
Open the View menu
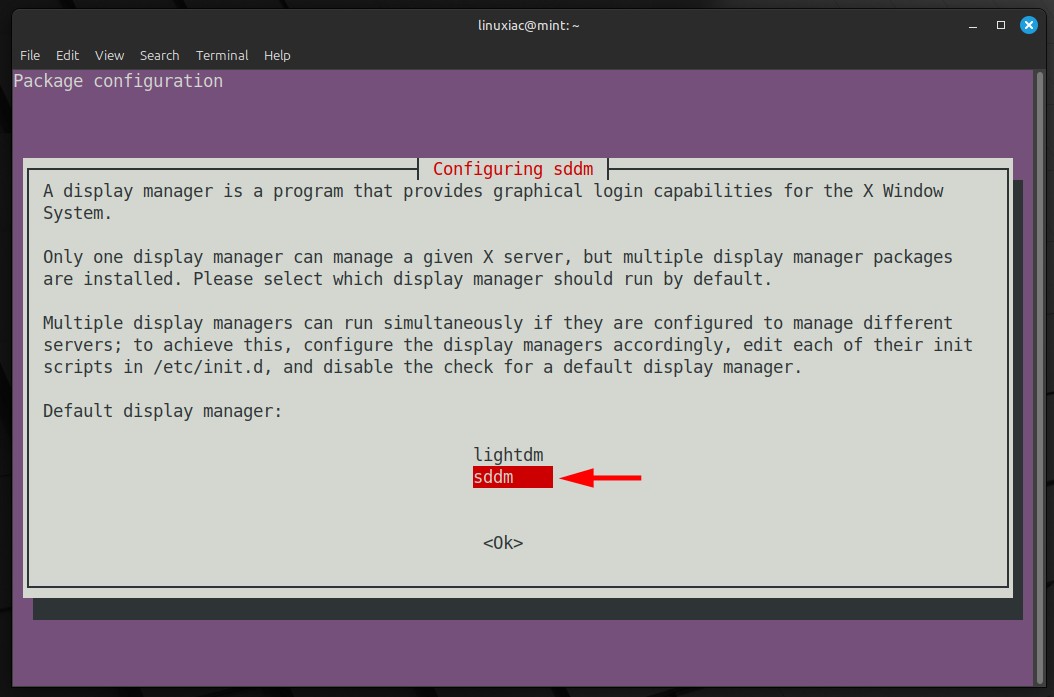(109, 55)
